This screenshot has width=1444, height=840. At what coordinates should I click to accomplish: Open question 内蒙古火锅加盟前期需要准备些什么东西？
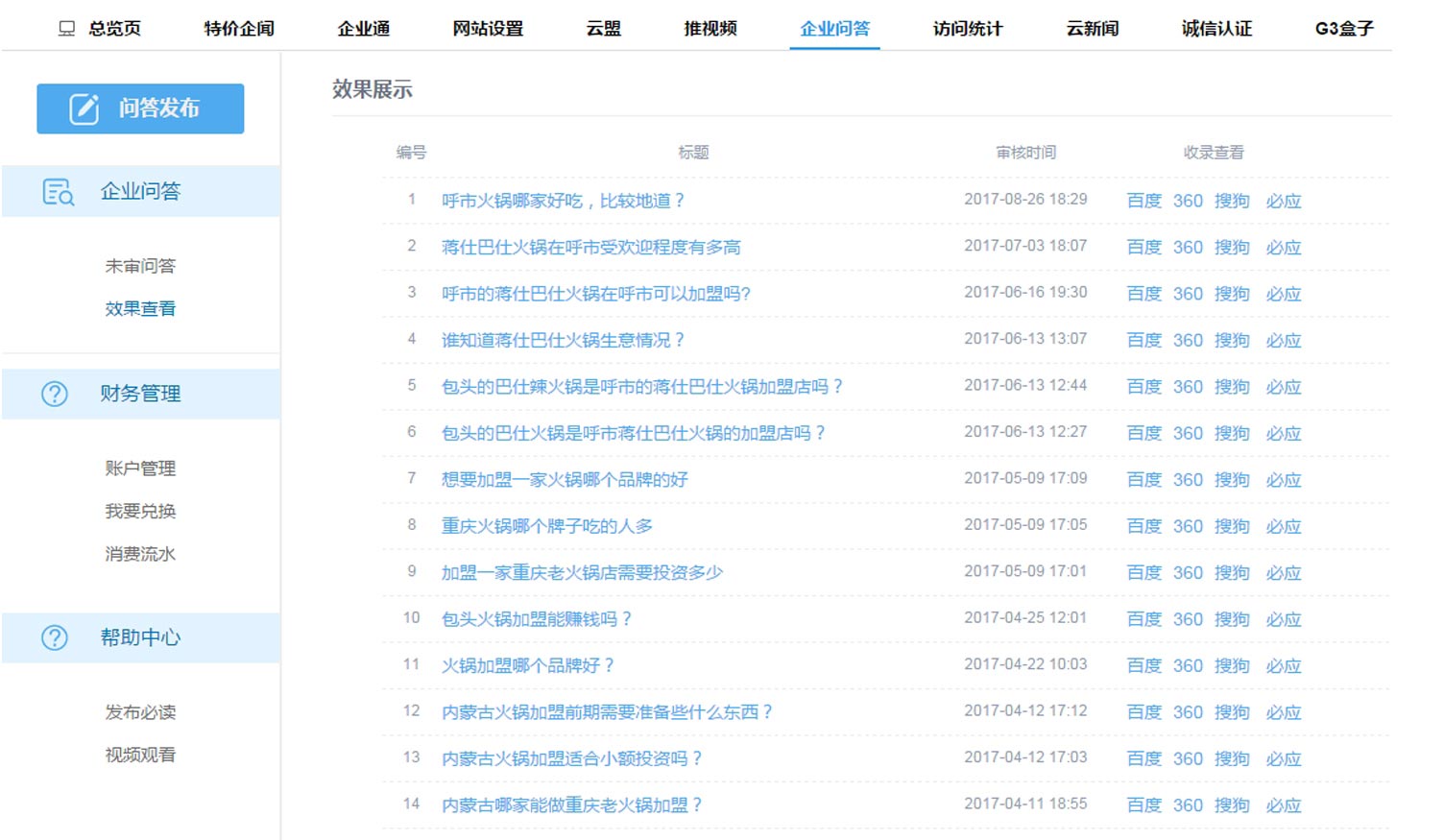(608, 712)
